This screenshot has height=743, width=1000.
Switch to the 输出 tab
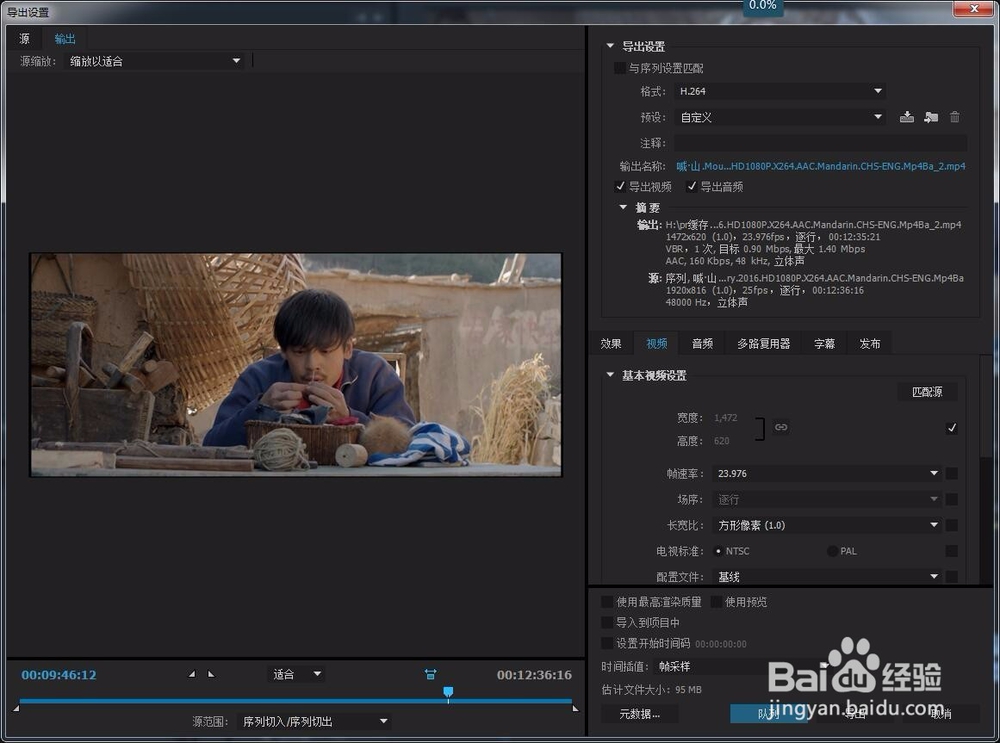coord(65,39)
